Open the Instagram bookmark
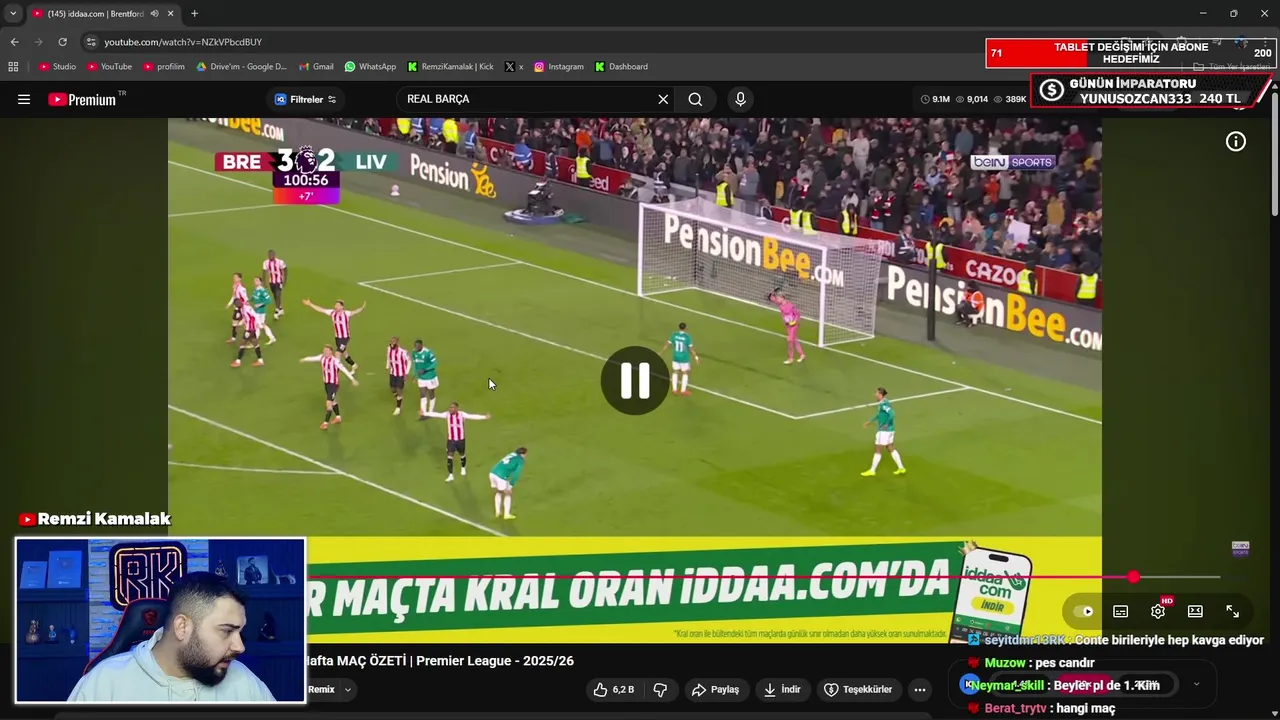 point(558,67)
